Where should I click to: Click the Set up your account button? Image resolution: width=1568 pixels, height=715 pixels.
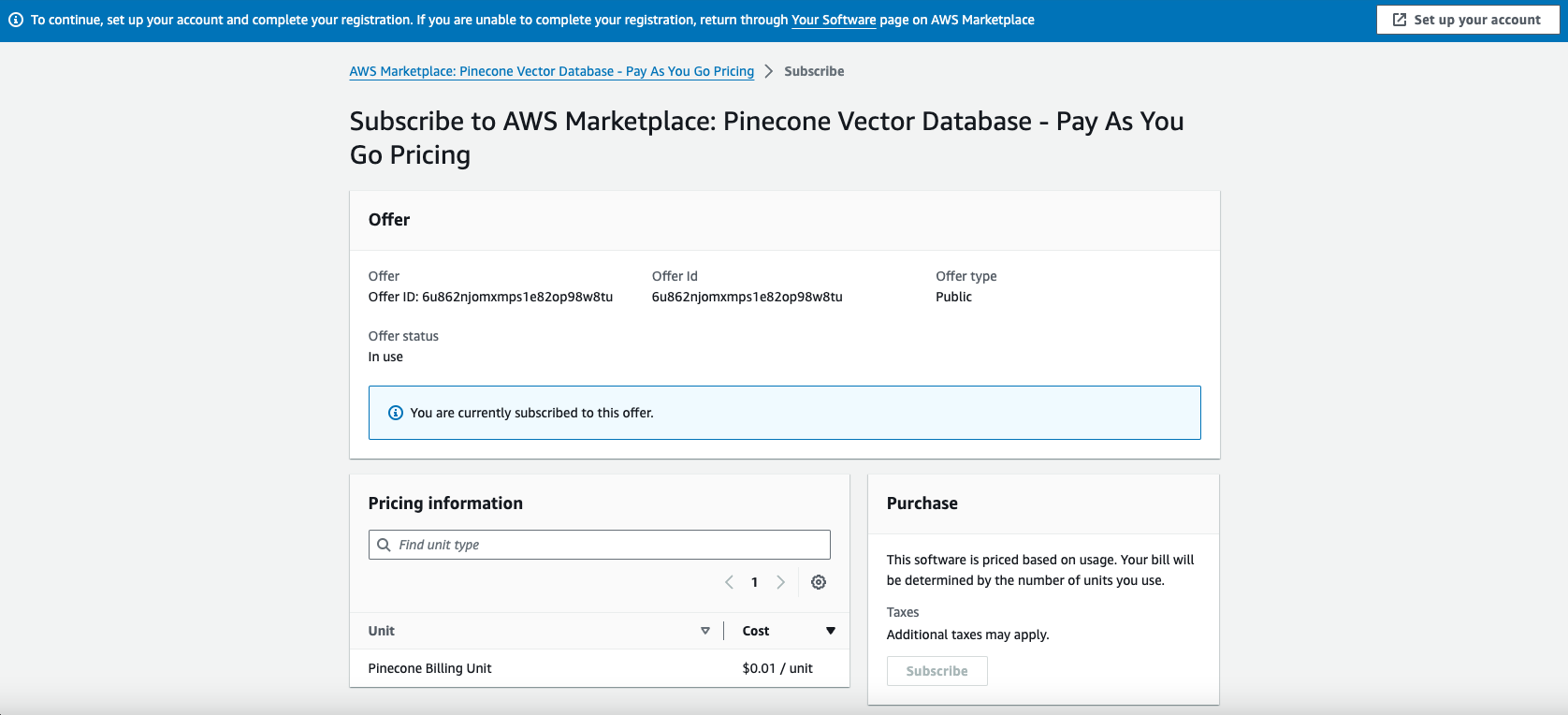point(1467,20)
